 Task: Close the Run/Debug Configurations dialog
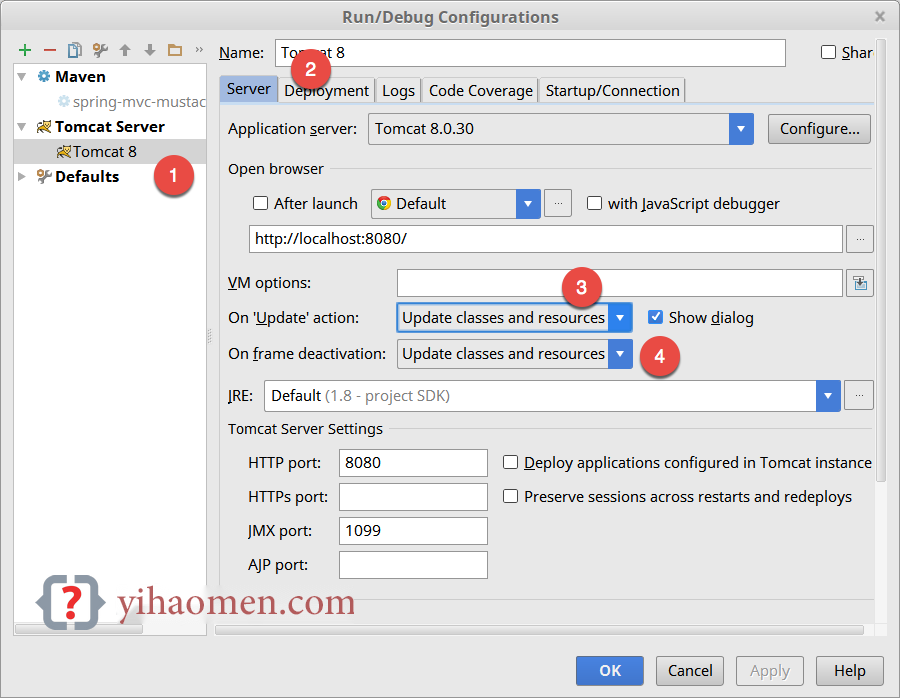[880, 17]
